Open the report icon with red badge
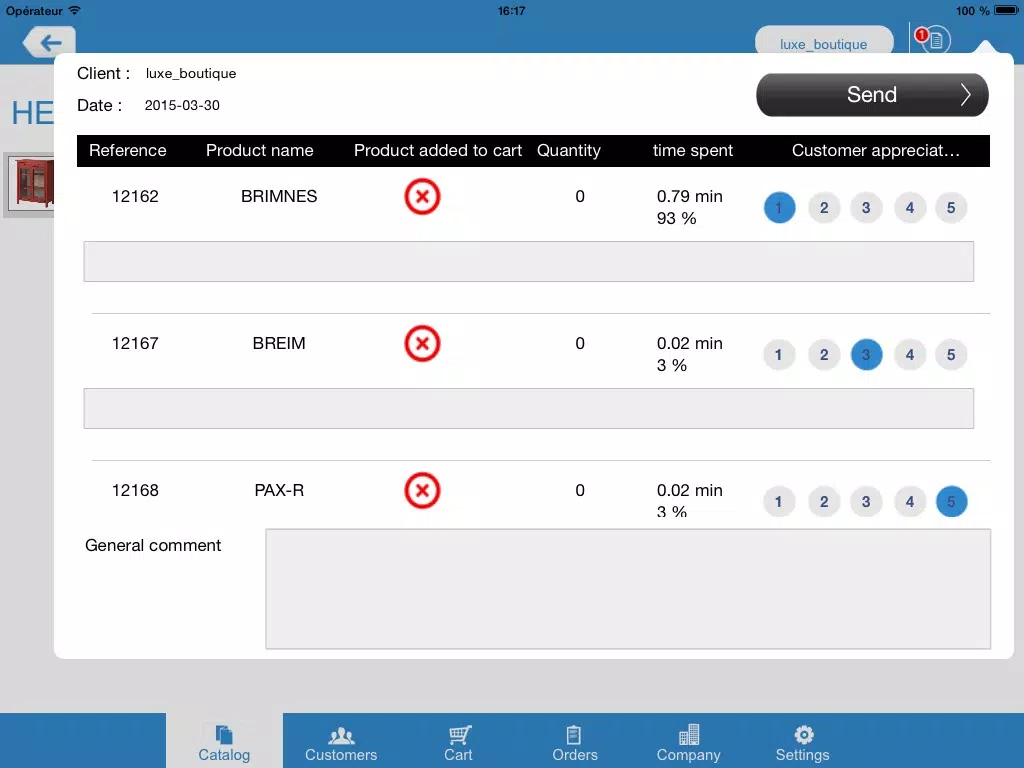The image size is (1024, 768). (x=932, y=40)
